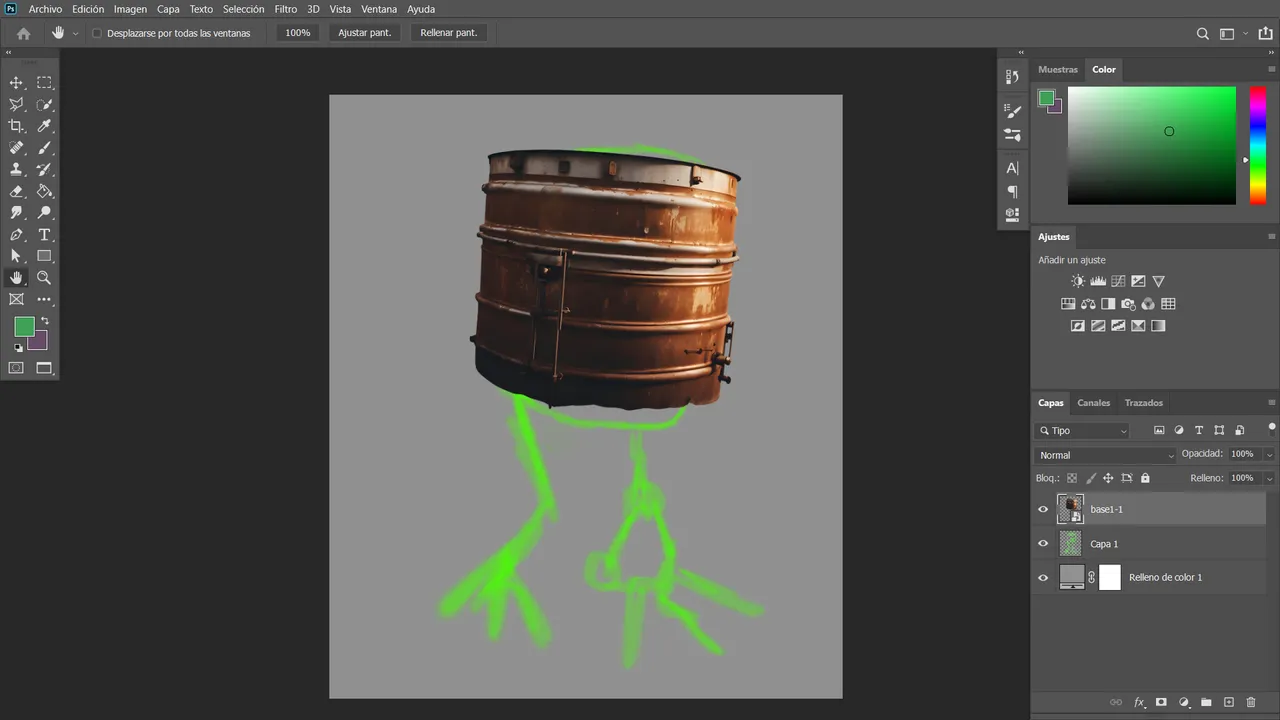This screenshot has width=1280, height=720.
Task: Select the Eyedropper tool
Action: click(44, 126)
